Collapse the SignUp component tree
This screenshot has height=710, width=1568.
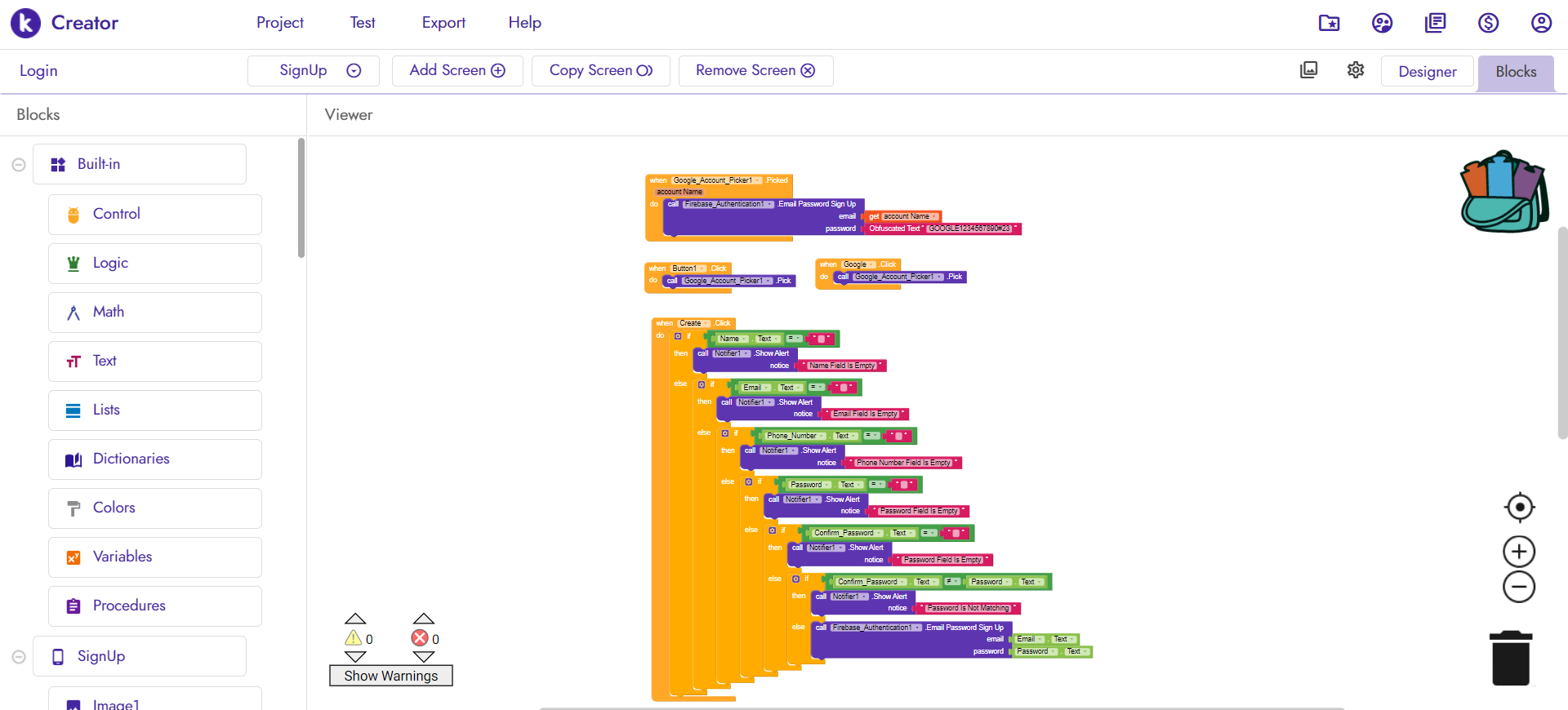(x=19, y=657)
